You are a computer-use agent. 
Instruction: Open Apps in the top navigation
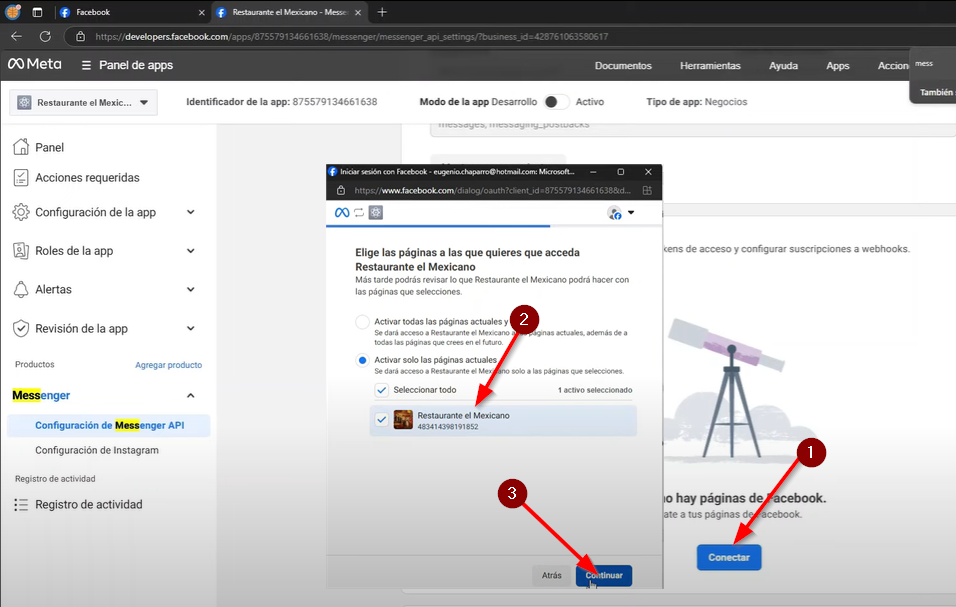coord(838,66)
